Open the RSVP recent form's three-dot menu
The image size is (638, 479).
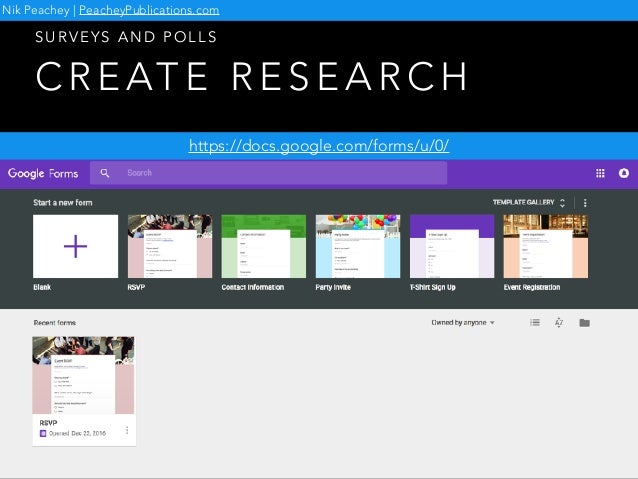click(127, 430)
